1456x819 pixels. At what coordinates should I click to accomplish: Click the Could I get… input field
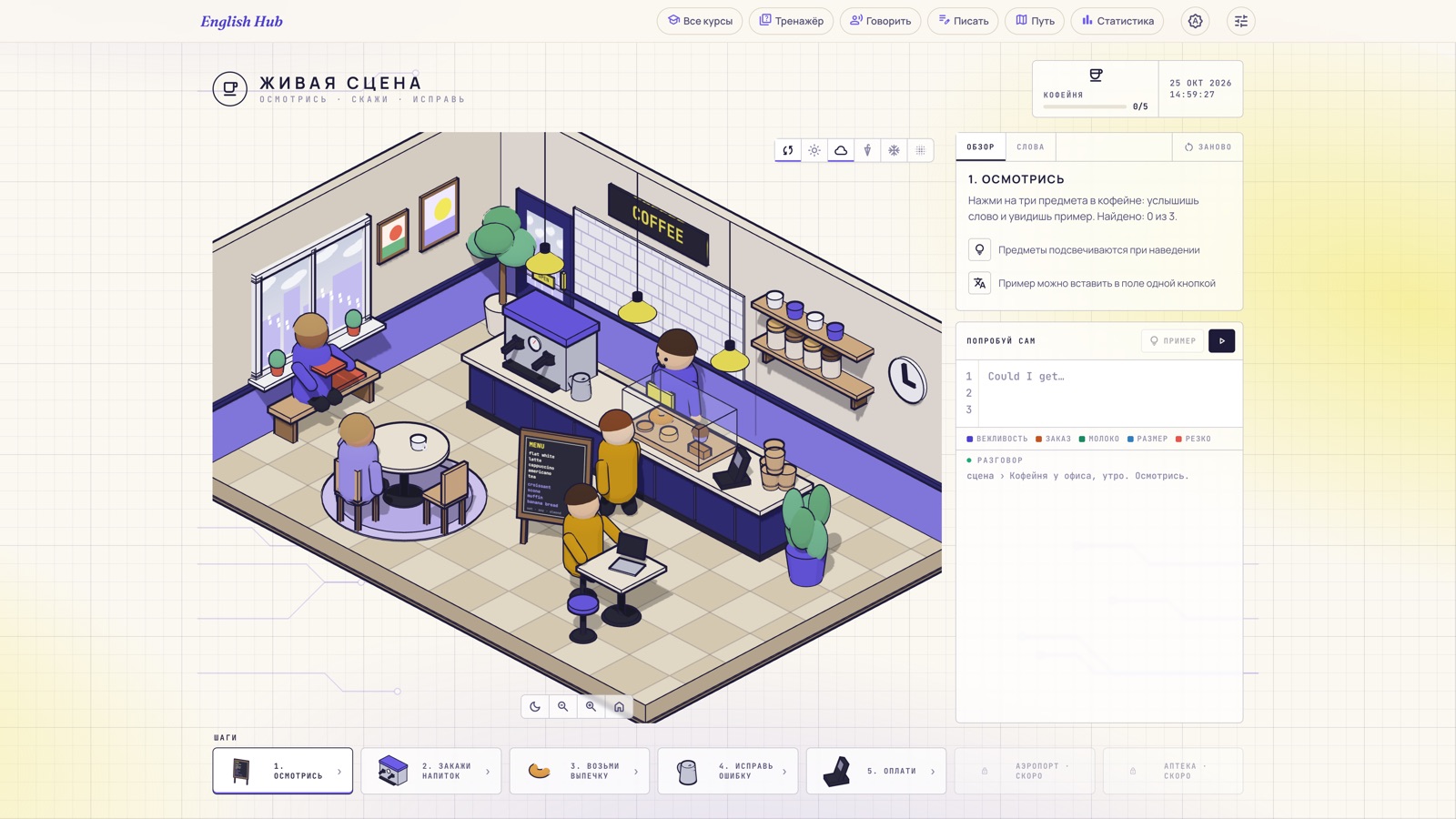[x=1110, y=393]
